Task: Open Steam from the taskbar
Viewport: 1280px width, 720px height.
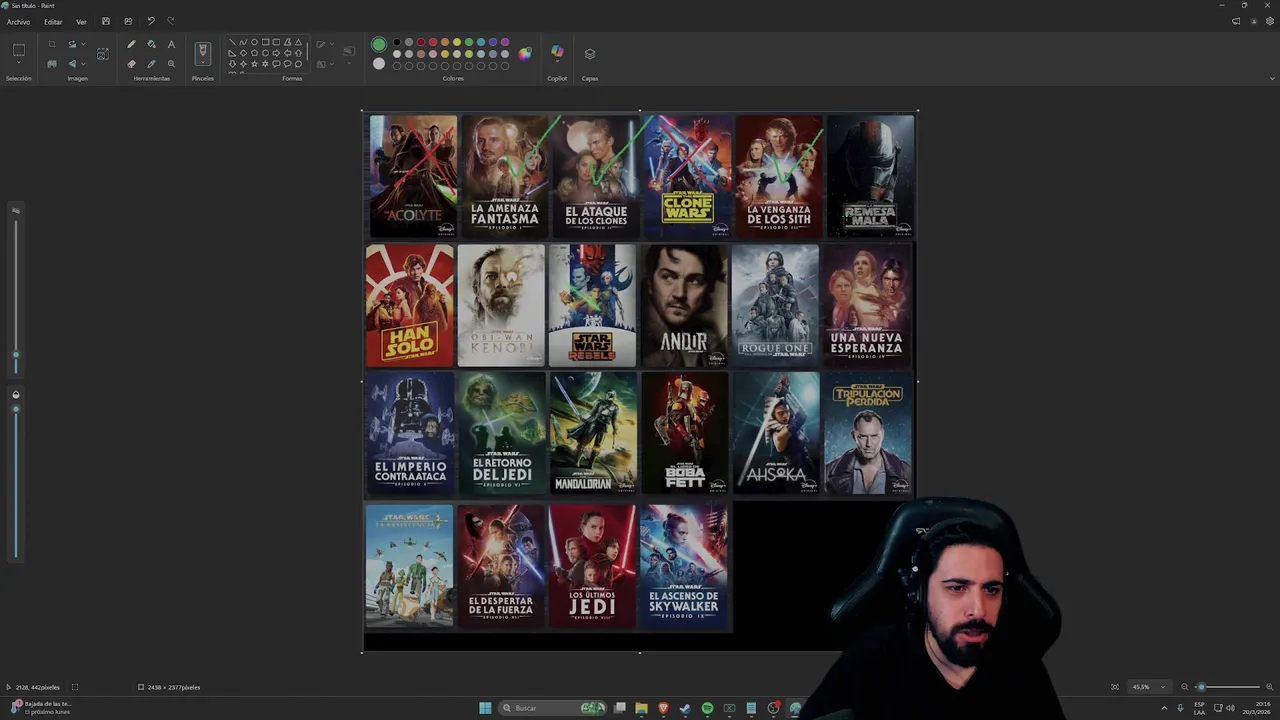Action: coord(685,708)
